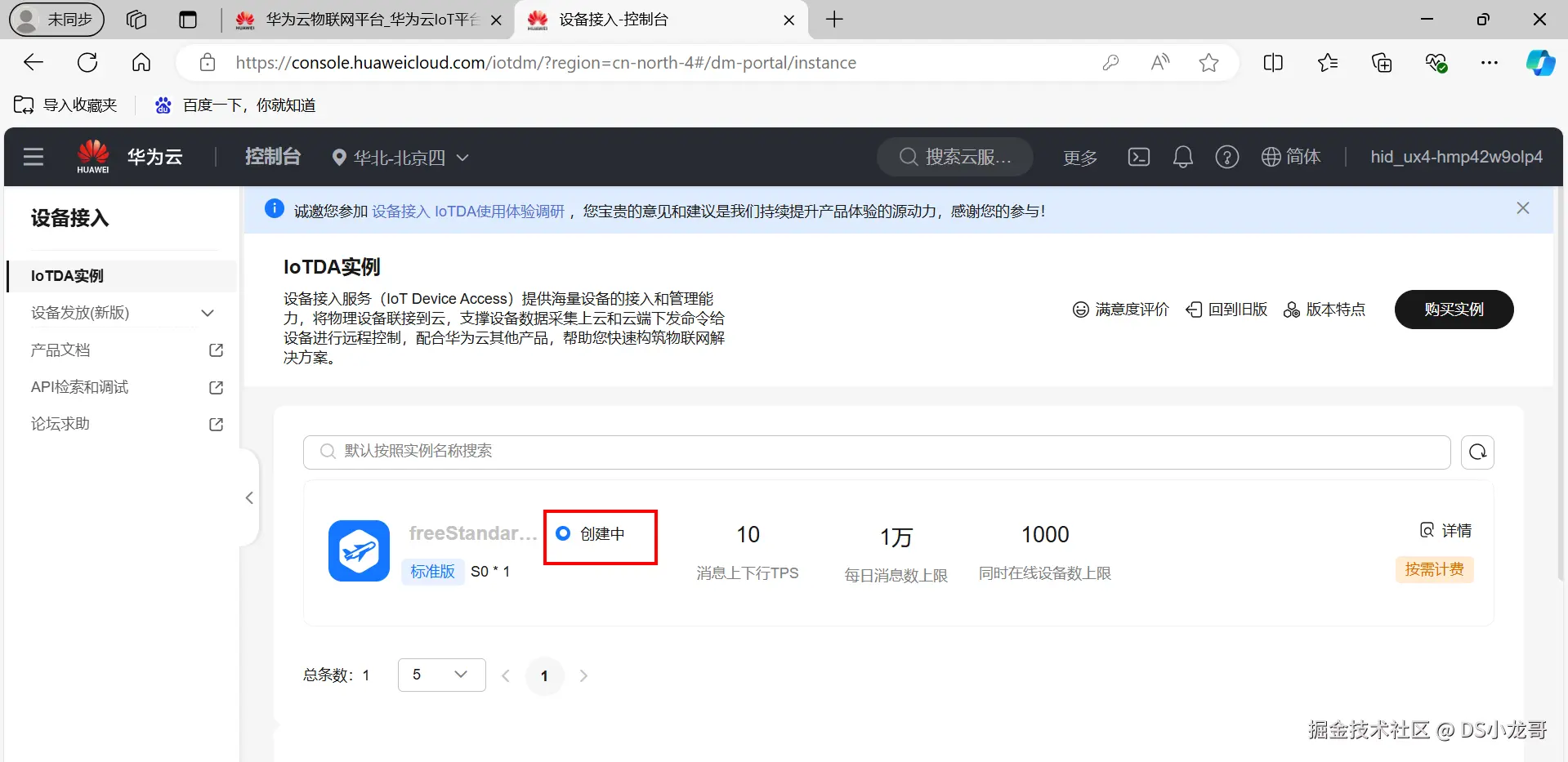Open the help question mark icon

pos(1226,157)
